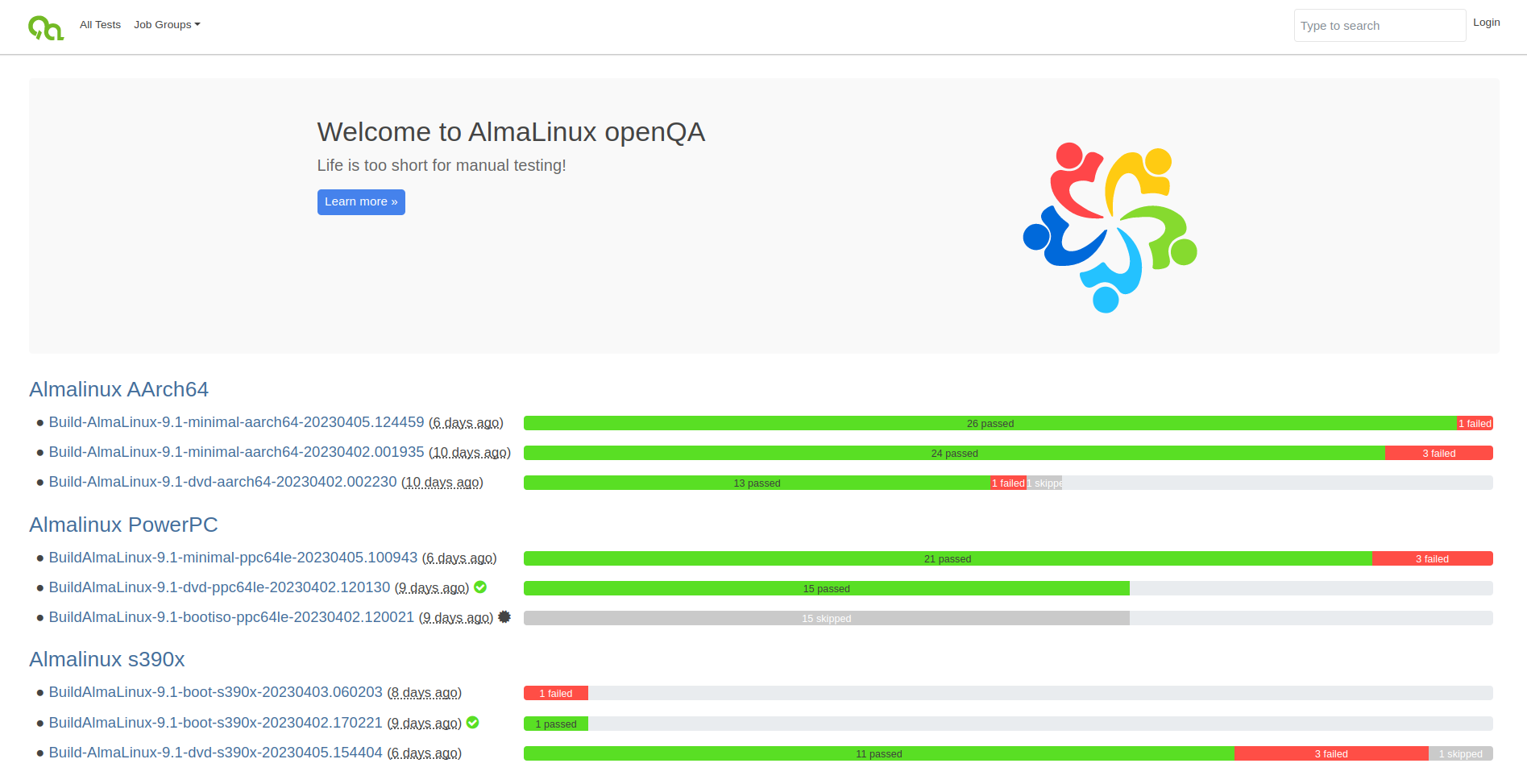Open the Almalinux PowerPC group heading
Screen dimensions: 1527x784
click(x=123, y=525)
